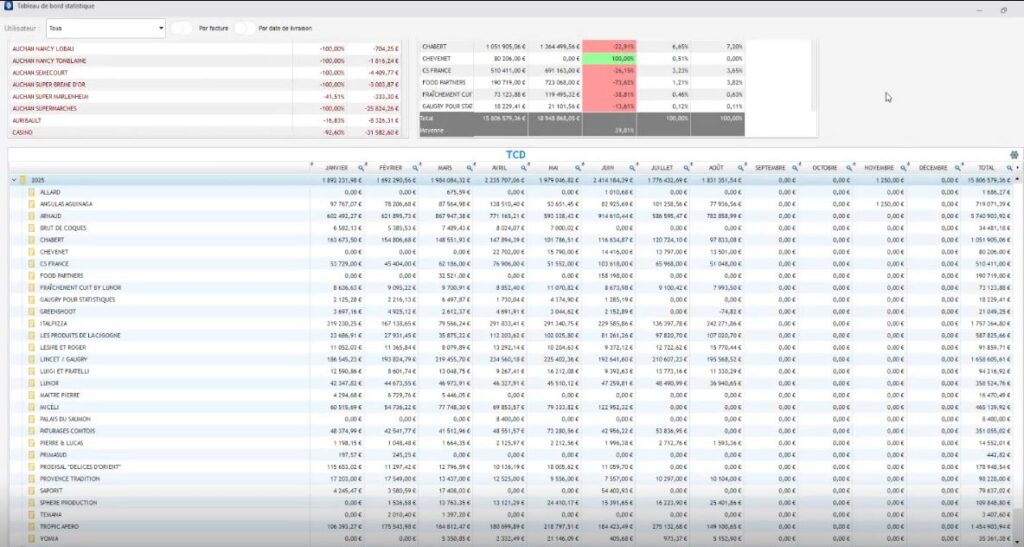1024x547 pixels.
Task: Click the search magnifier in SEPTEMBRE column
Action: (795, 168)
